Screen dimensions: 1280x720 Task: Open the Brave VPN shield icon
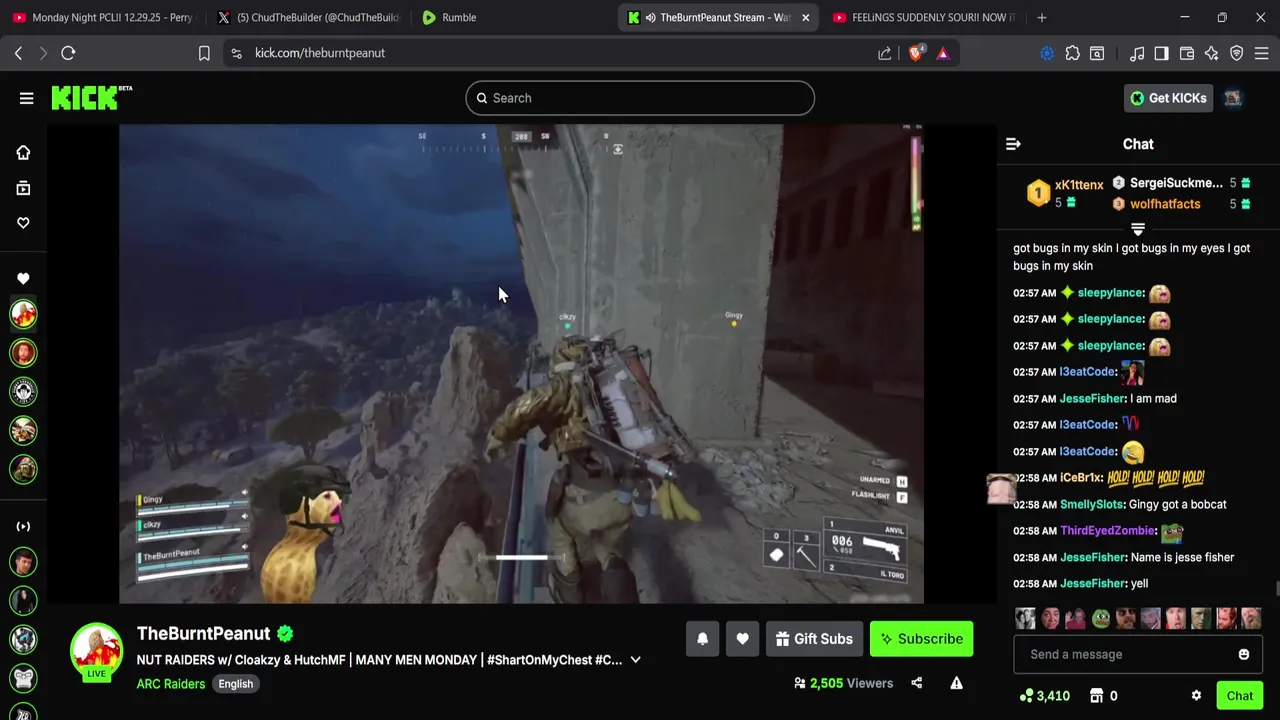pyautogui.click(x=1236, y=53)
